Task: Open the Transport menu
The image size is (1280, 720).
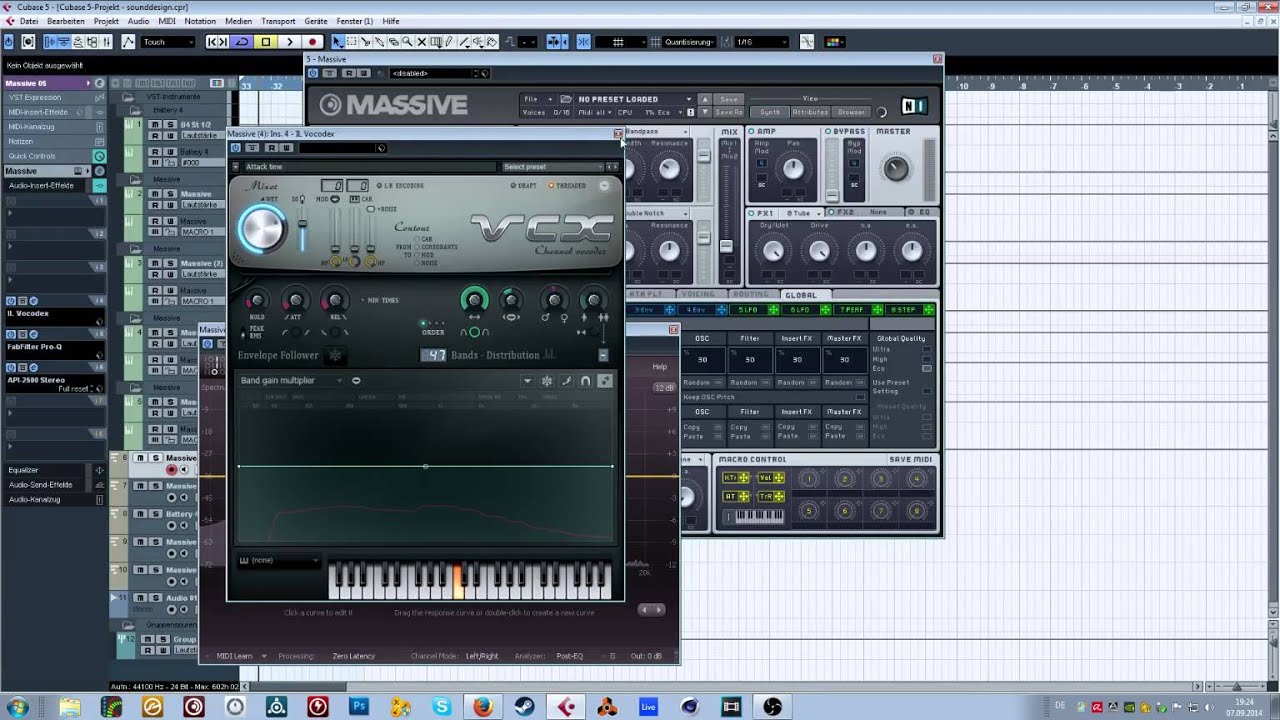Action: pos(278,21)
